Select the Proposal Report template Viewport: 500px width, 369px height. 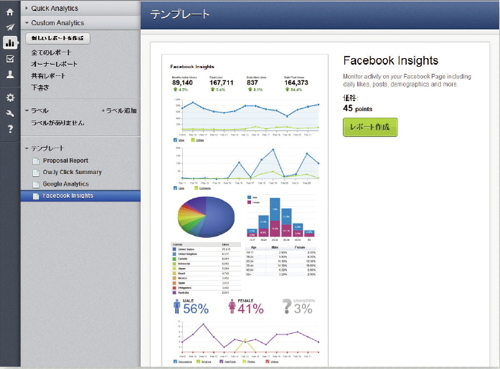(x=65, y=161)
